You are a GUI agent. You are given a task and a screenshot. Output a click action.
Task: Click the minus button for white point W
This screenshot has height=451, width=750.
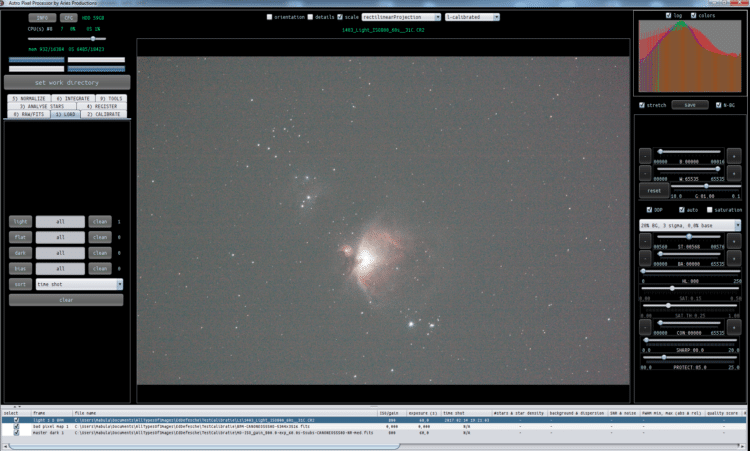tap(645, 173)
